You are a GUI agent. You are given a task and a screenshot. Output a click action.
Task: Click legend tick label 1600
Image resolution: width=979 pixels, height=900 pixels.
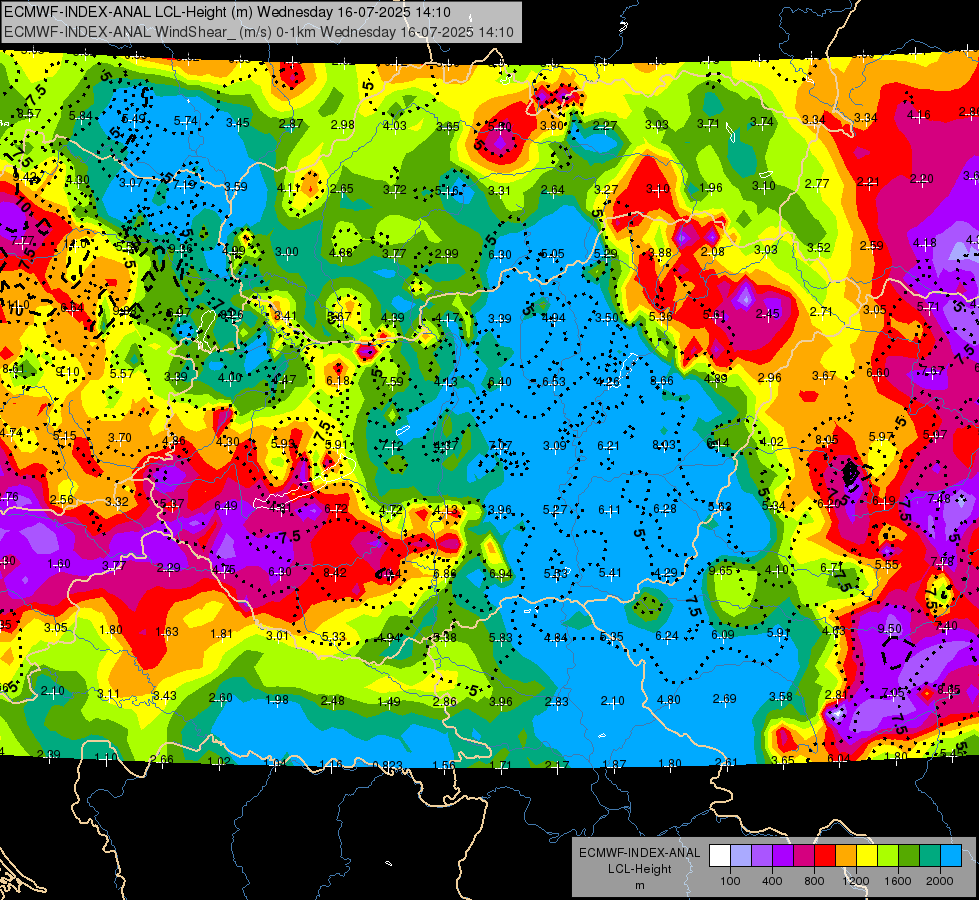pos(897,881)
